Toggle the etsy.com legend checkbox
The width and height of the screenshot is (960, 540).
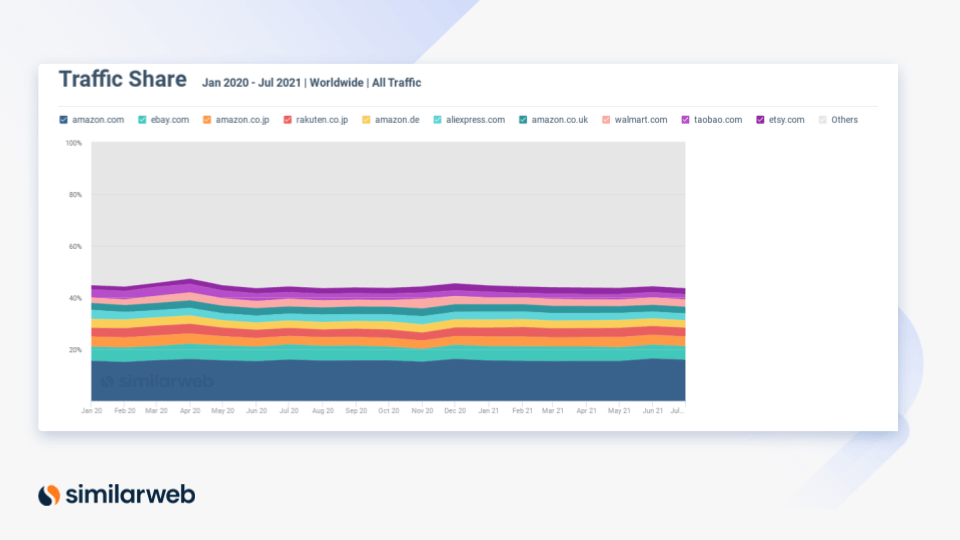760,120
